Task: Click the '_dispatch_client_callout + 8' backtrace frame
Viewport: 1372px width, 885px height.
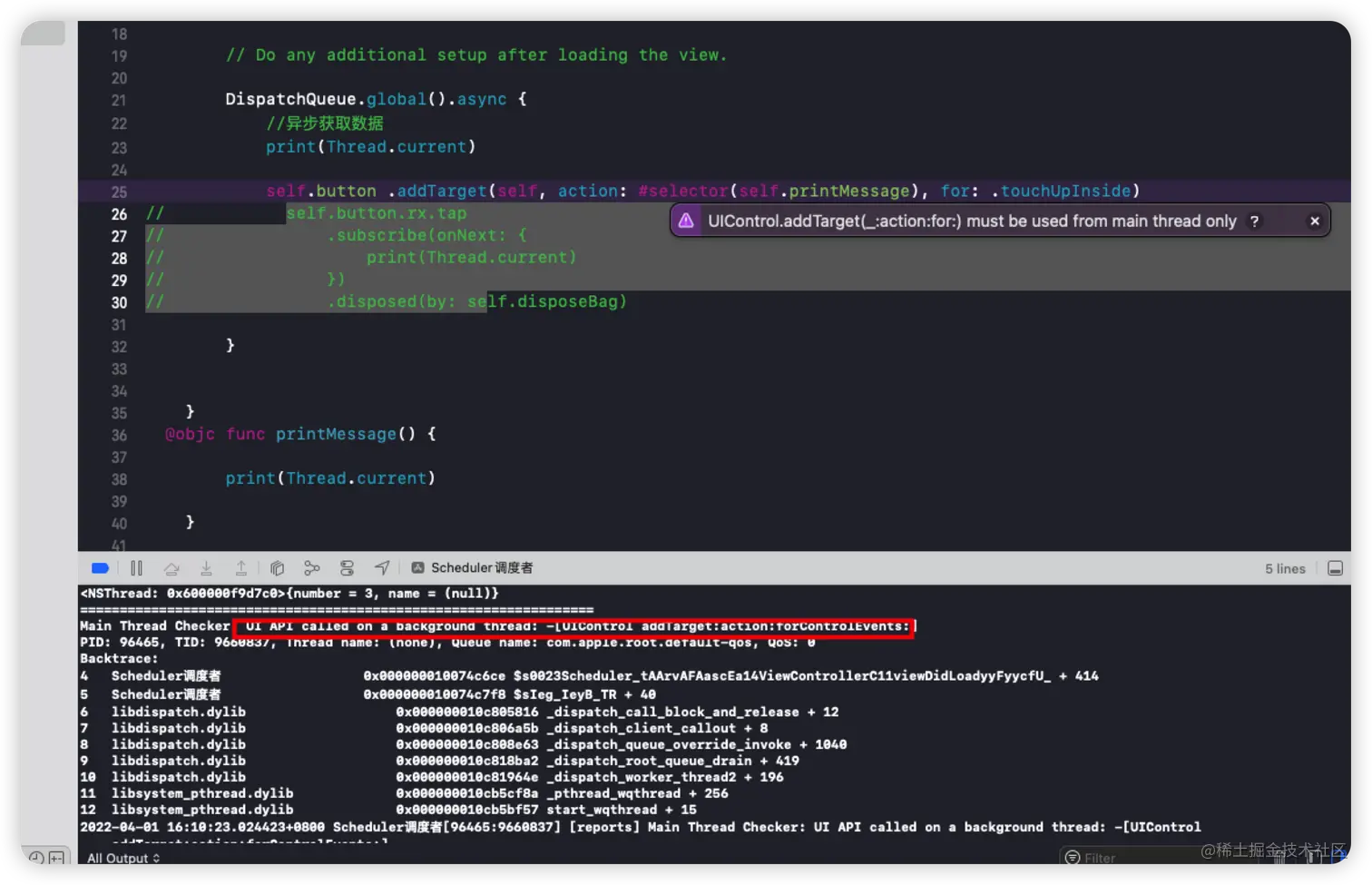Action: pyautogui.click(x=657, y=728)
